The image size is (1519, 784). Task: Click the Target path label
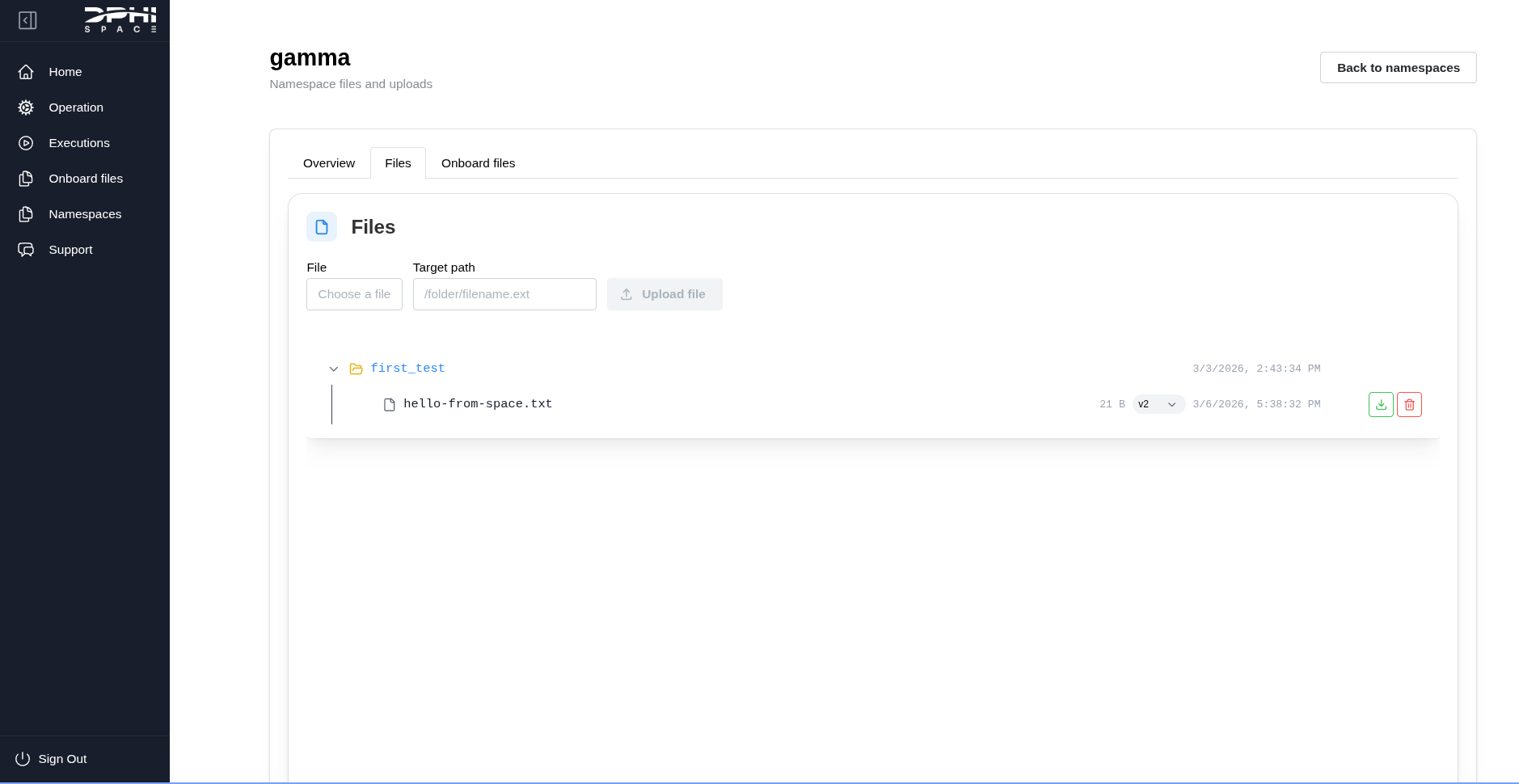click(444, 268)
